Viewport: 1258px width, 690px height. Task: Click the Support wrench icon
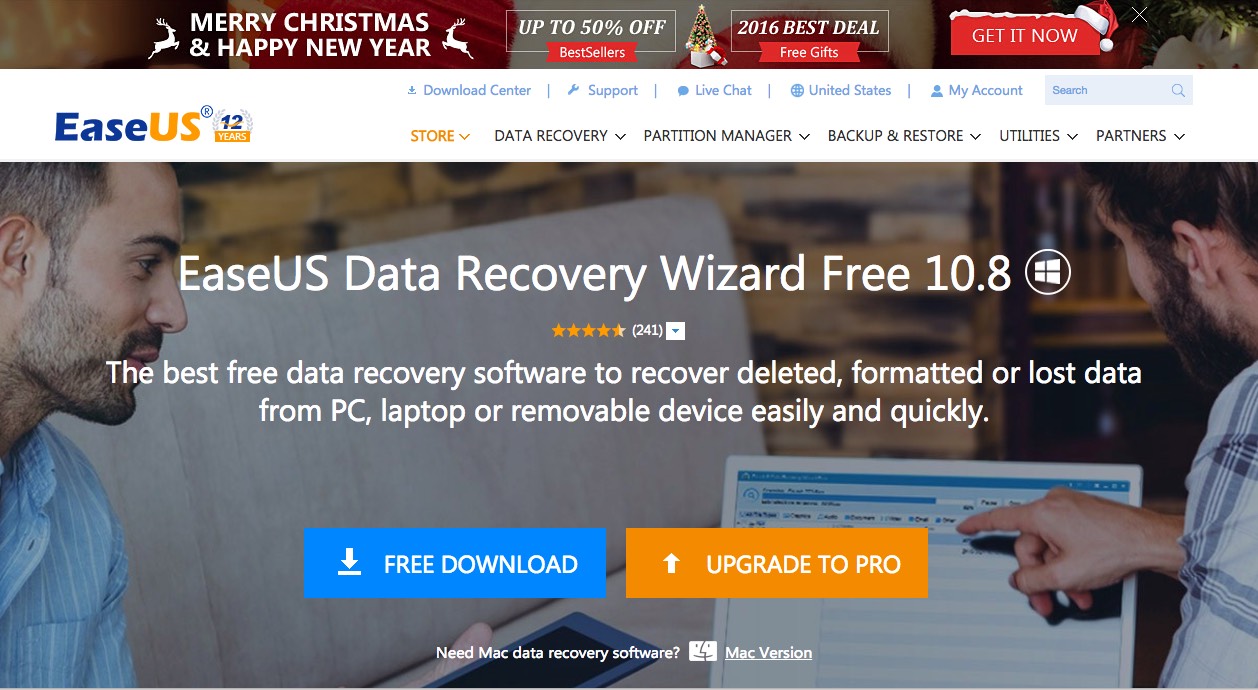point(574,90)
